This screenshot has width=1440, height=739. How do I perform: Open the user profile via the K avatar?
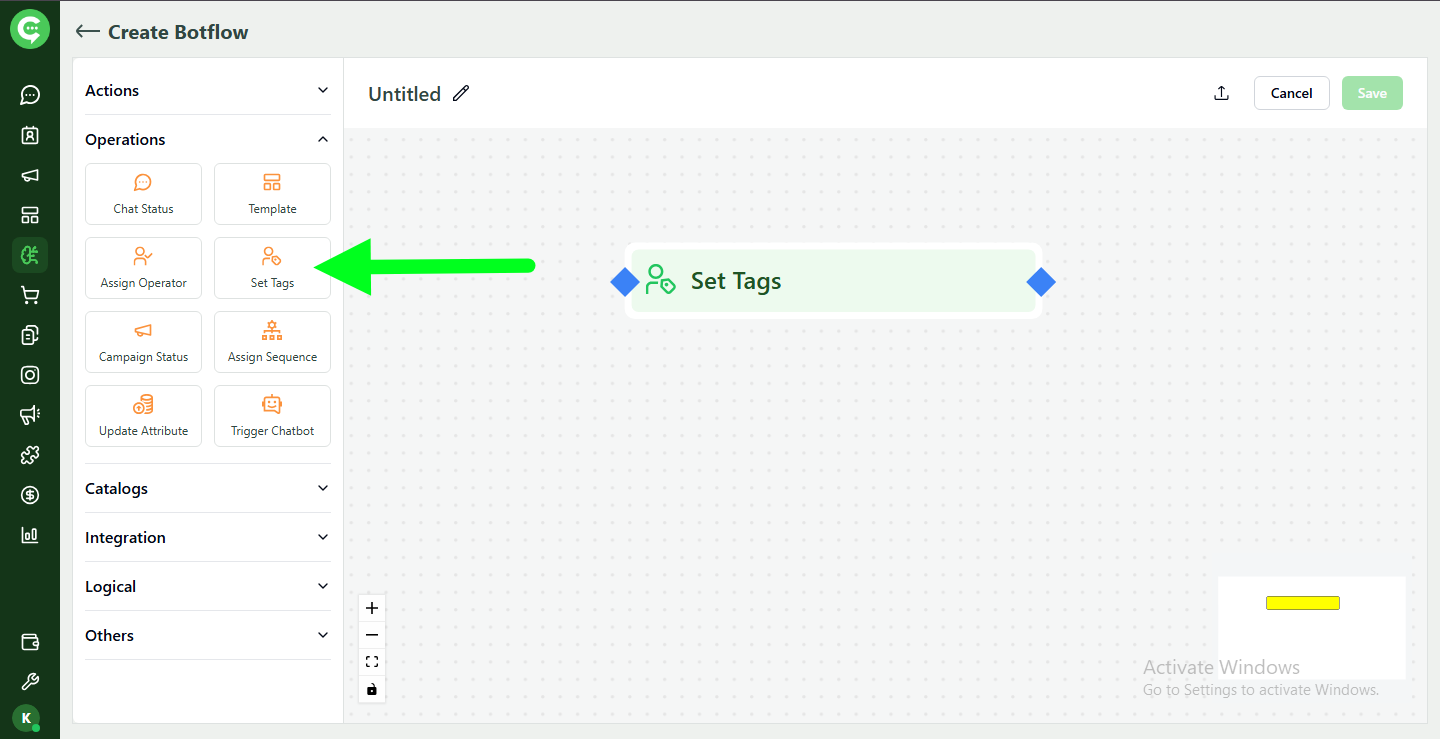point(27,718)
